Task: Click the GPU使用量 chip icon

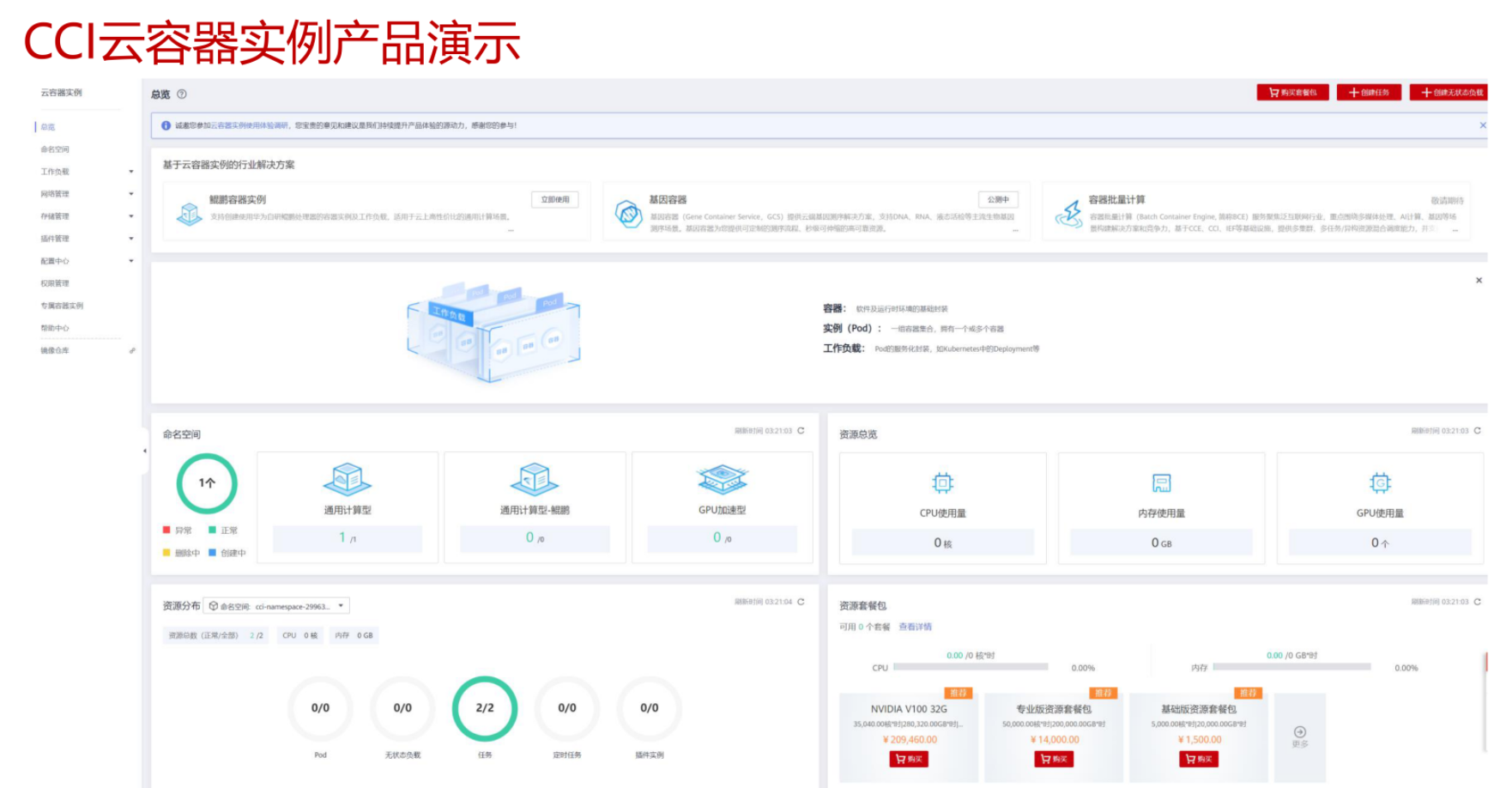Action: click(1380, 482)
